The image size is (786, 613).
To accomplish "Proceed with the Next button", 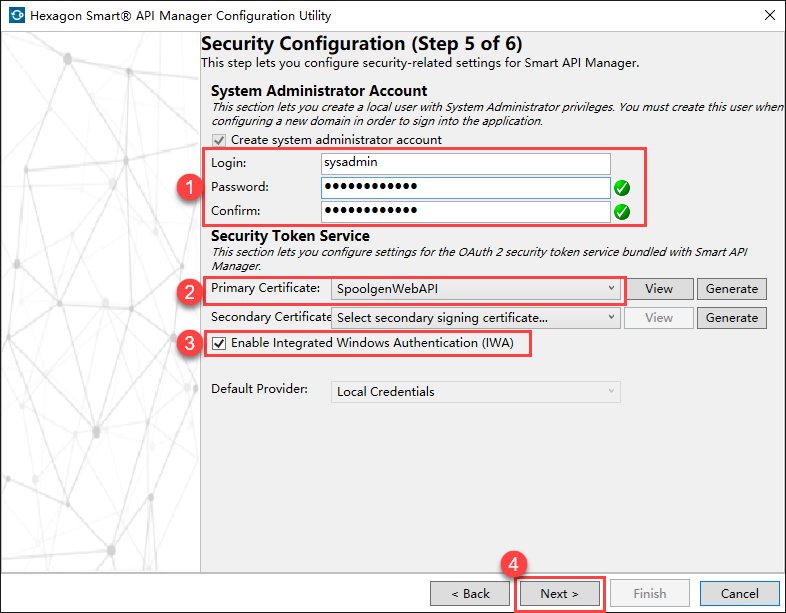I will (x=559, y=593).
